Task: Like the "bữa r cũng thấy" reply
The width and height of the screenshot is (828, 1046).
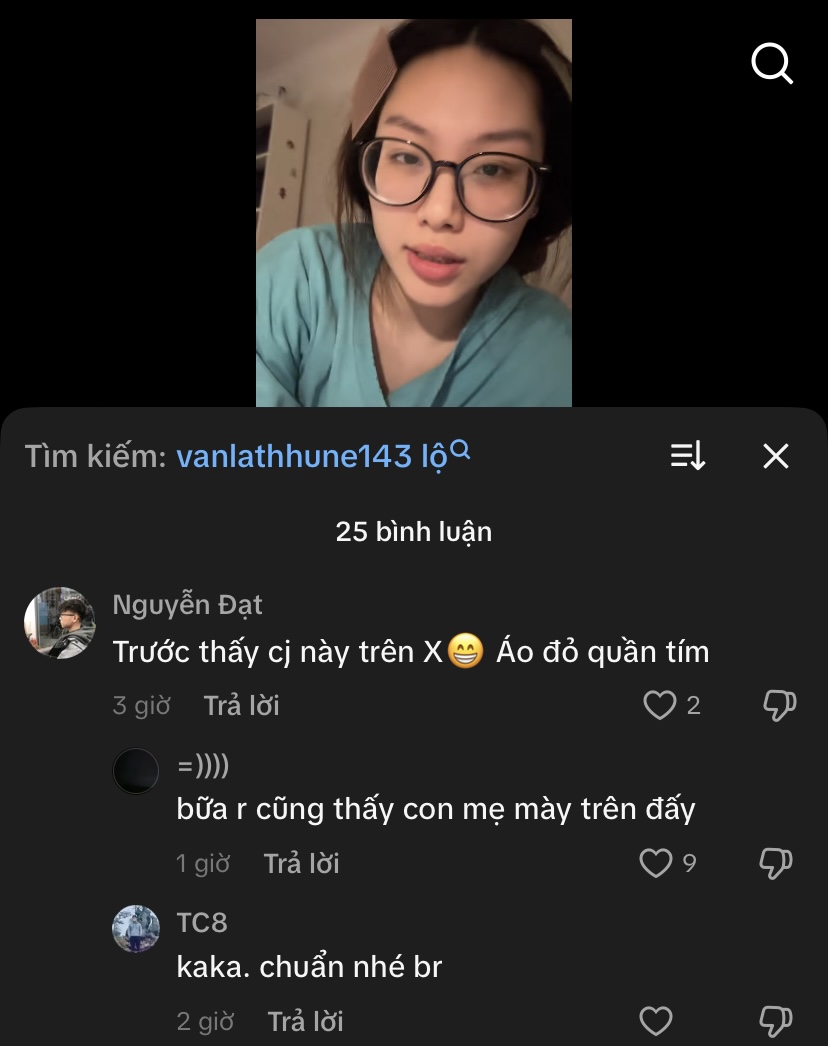Action: (x=656, y=863)
